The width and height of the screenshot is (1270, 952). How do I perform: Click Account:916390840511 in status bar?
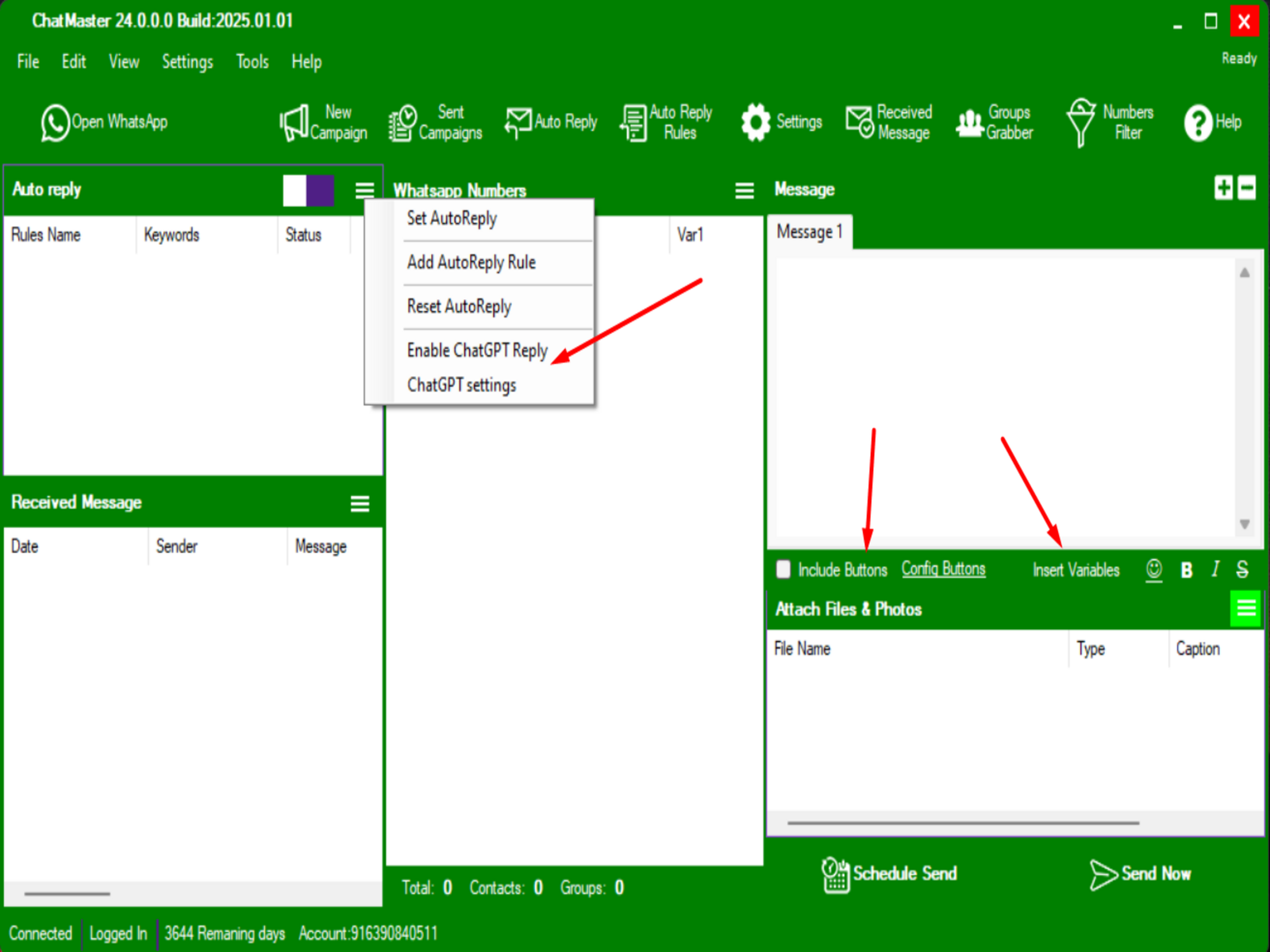coord(368,934)
